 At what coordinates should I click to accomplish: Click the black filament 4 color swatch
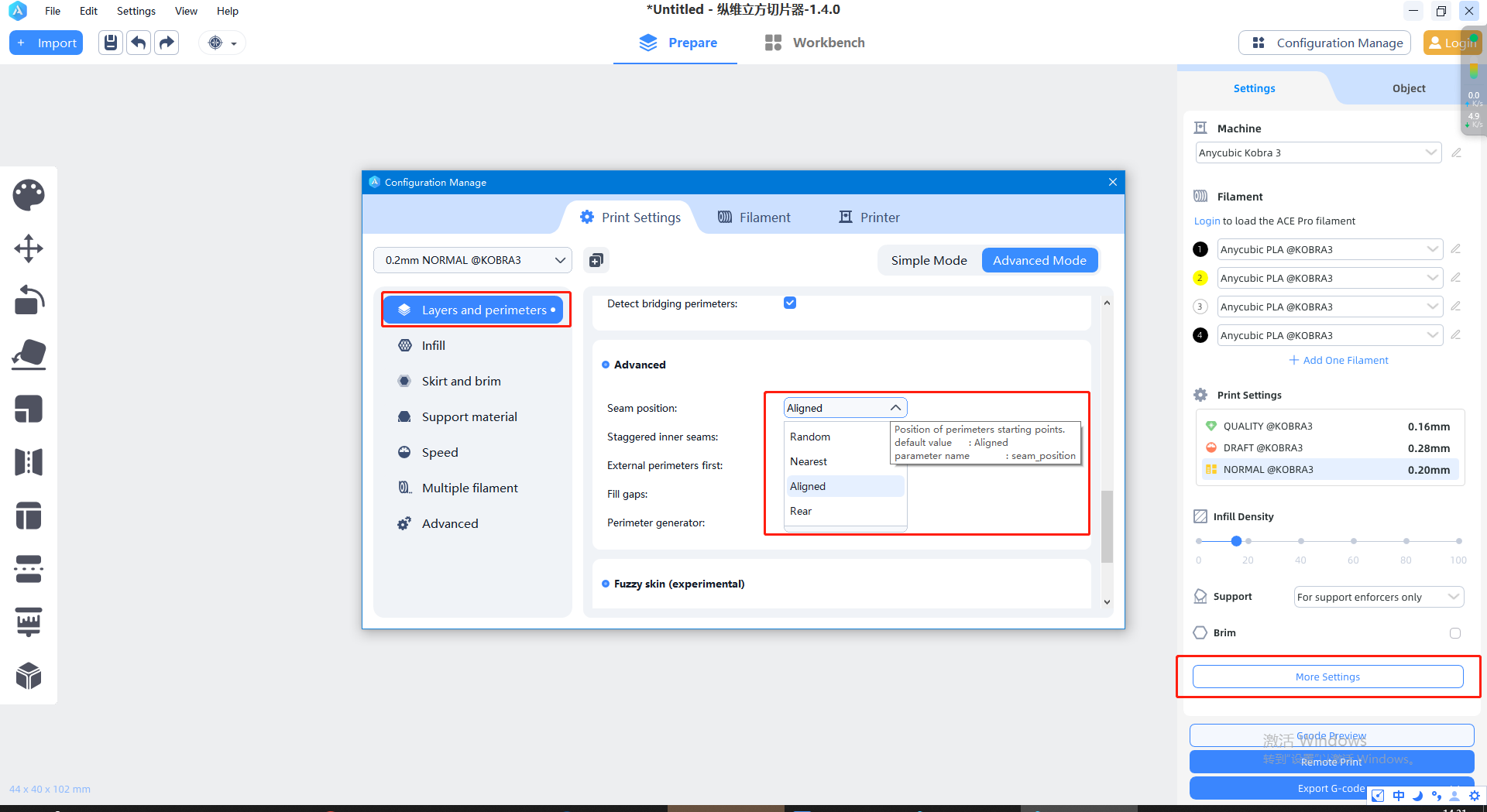click(1200, 335)
